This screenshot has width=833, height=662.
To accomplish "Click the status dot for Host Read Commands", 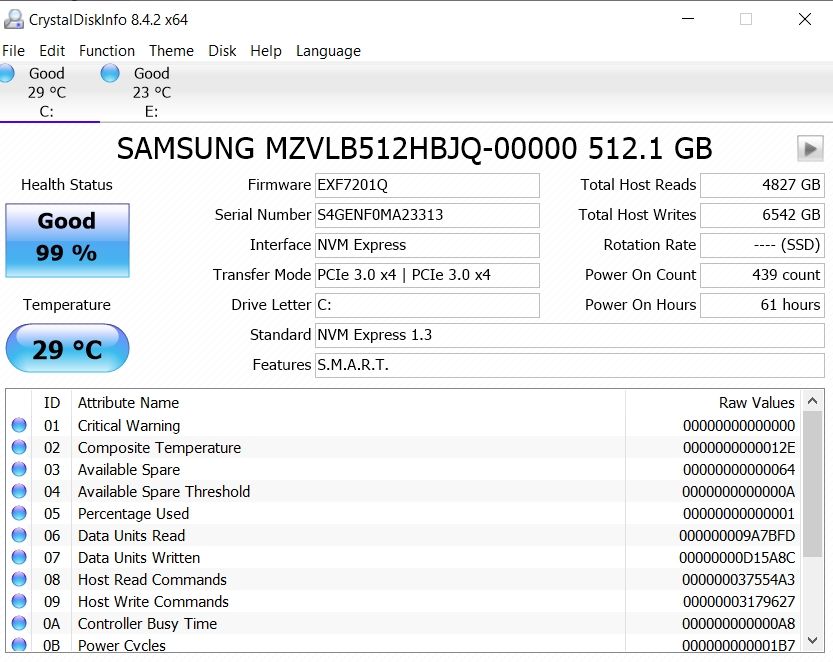I will [19, 579].
